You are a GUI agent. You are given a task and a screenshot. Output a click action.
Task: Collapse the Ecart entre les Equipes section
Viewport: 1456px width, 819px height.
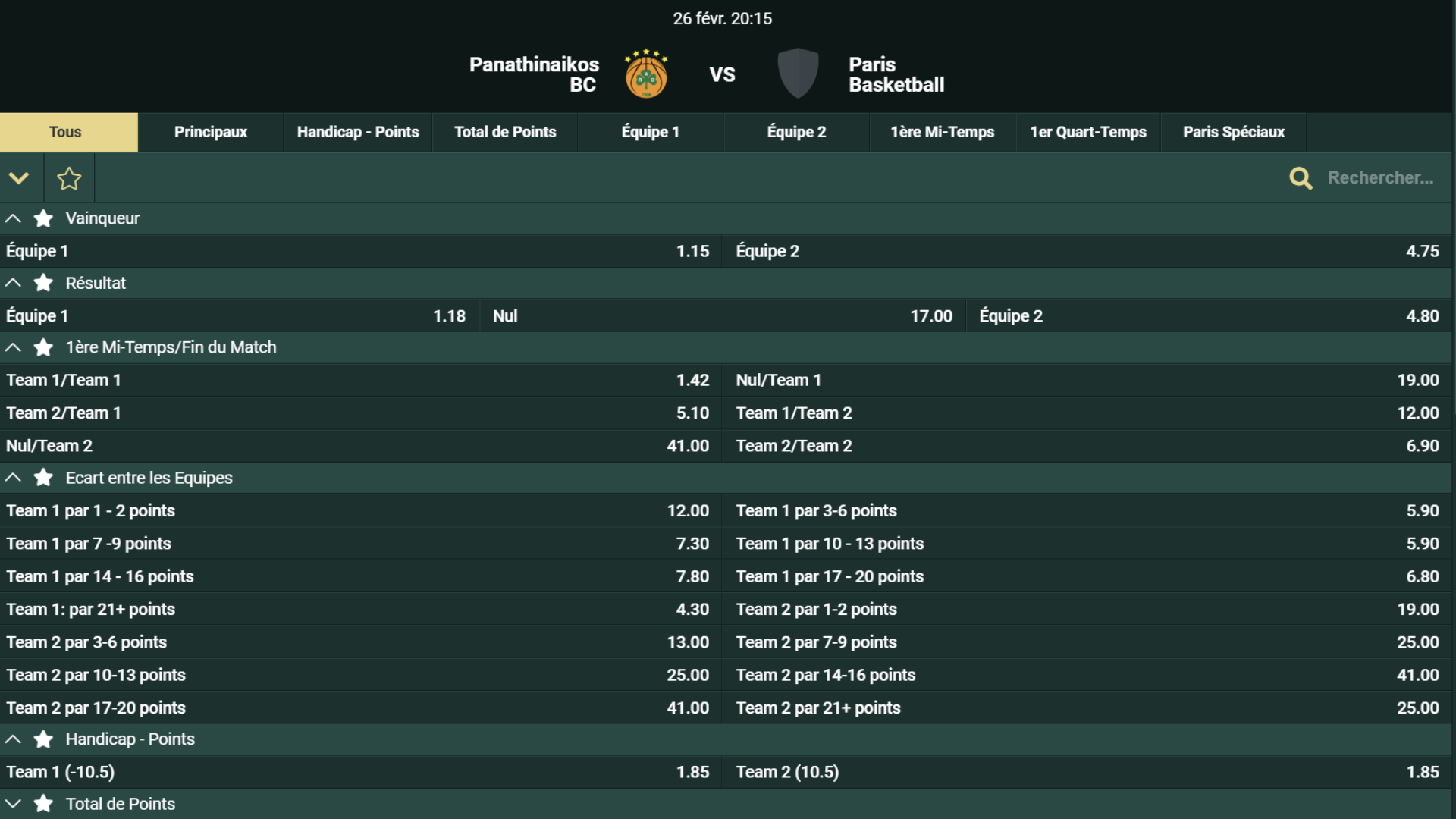[12, 478]
